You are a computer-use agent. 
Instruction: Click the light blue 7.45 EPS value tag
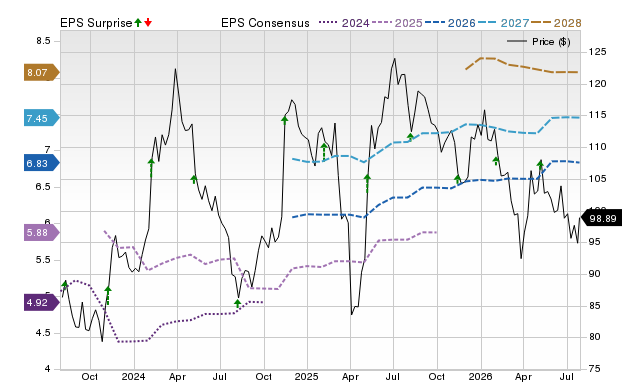[42, 118]
